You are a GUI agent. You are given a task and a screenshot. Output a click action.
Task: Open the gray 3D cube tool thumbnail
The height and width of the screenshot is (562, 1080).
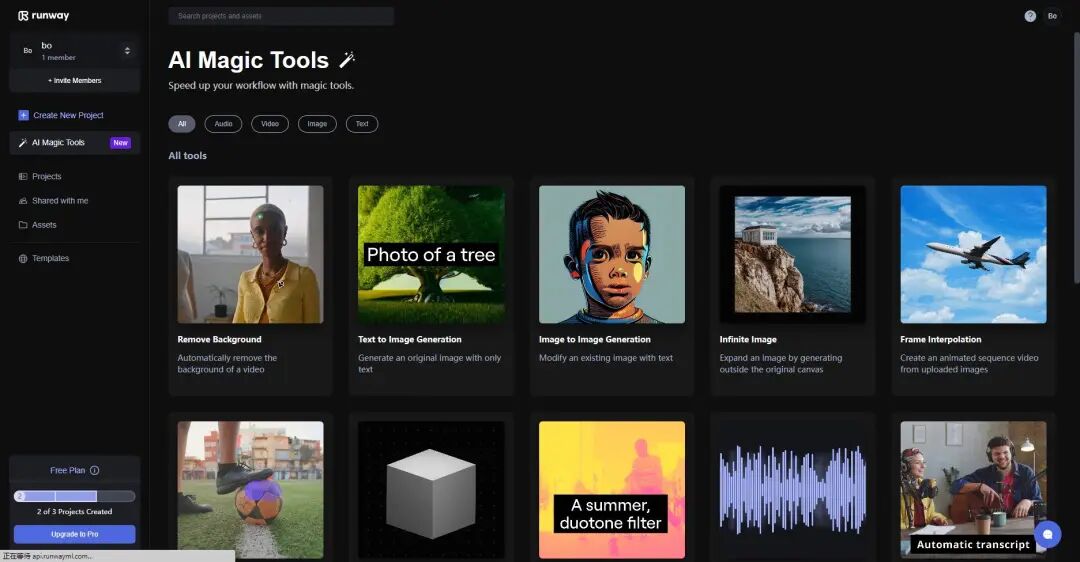[431, 490]
